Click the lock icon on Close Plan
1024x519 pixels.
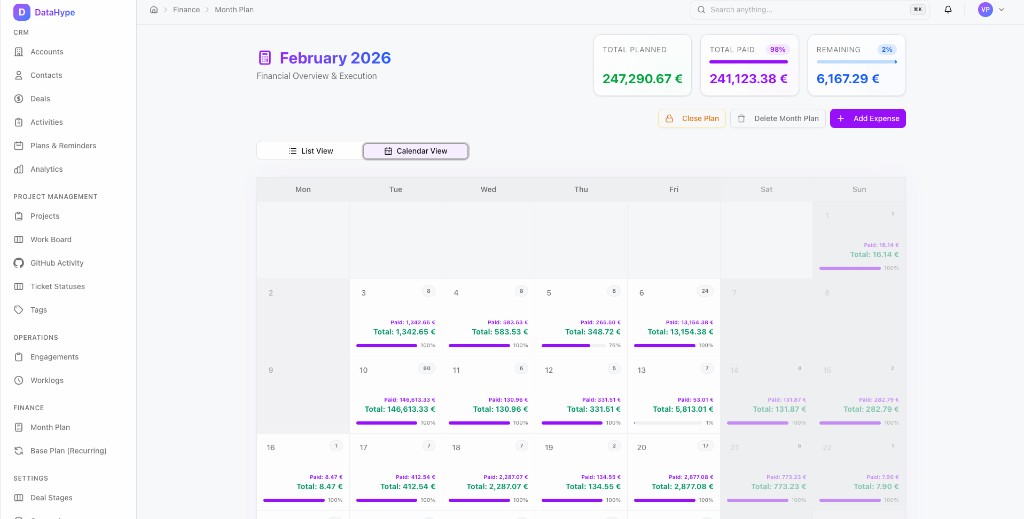pos(669,119)
